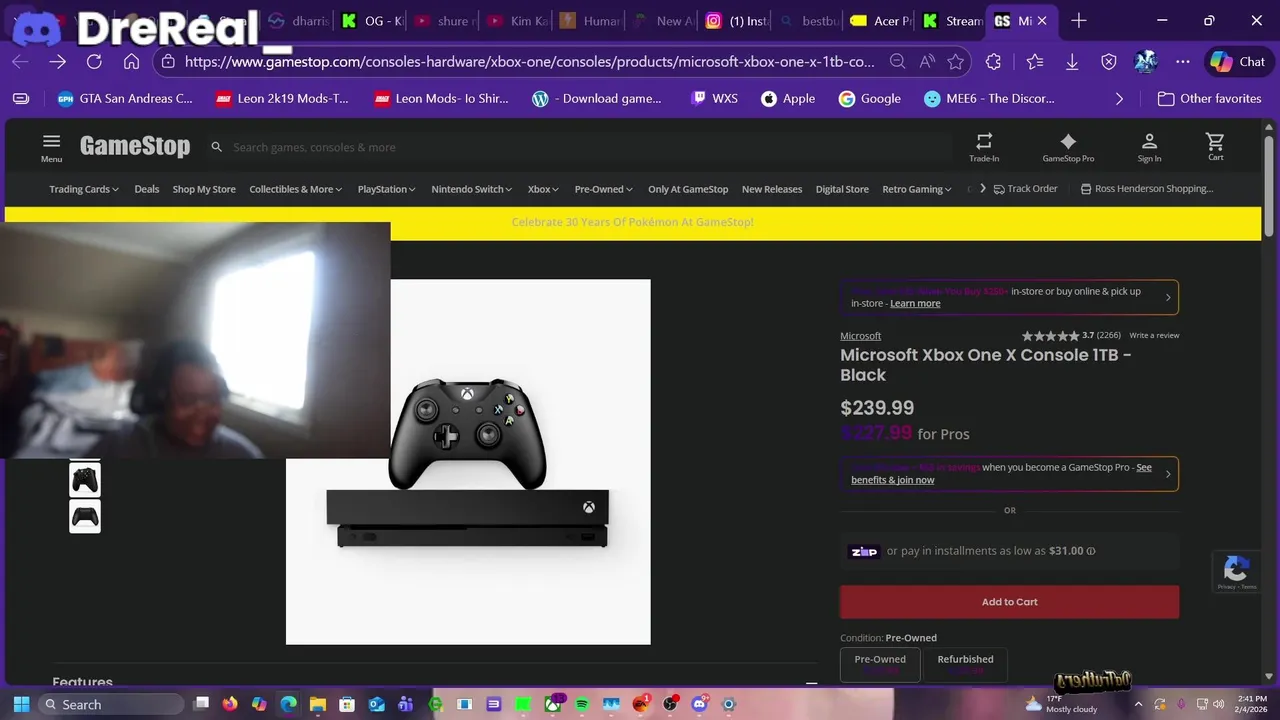Open Digital Store menu item

pyautogui.click(x=842, y=189)
